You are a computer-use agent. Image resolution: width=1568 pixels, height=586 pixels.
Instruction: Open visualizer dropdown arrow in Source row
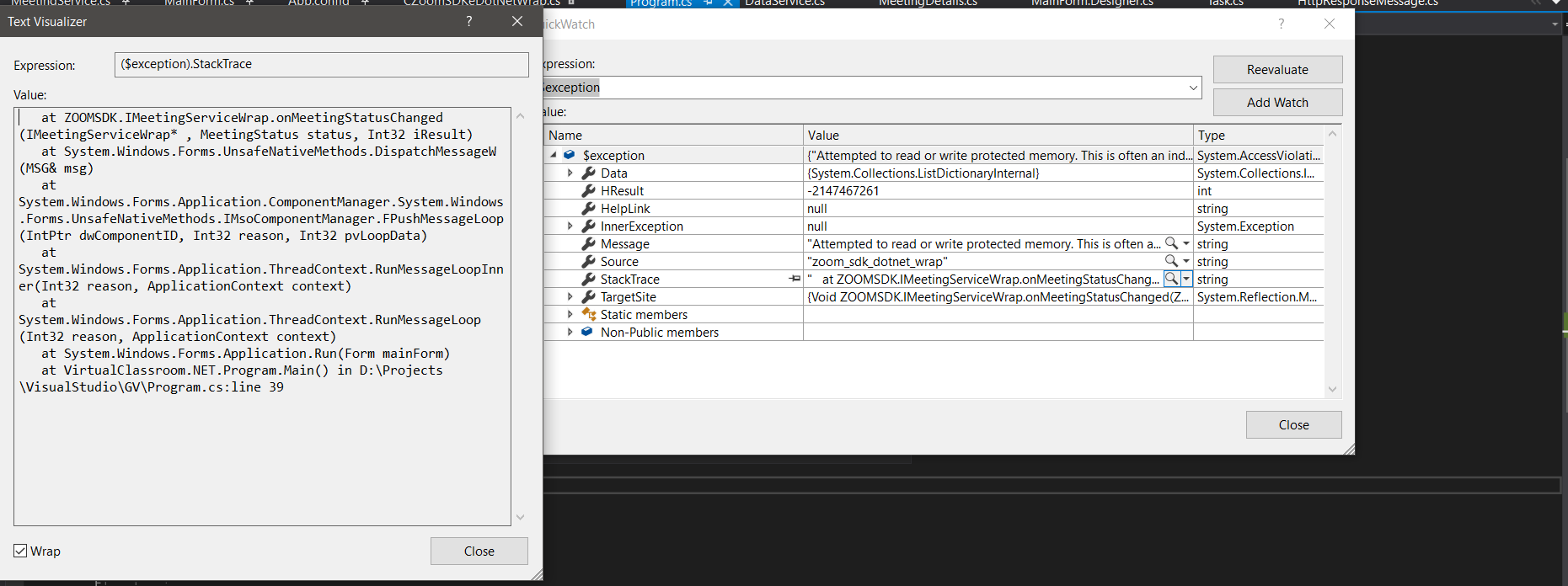pyautogui.click(x=1186, y=261)
